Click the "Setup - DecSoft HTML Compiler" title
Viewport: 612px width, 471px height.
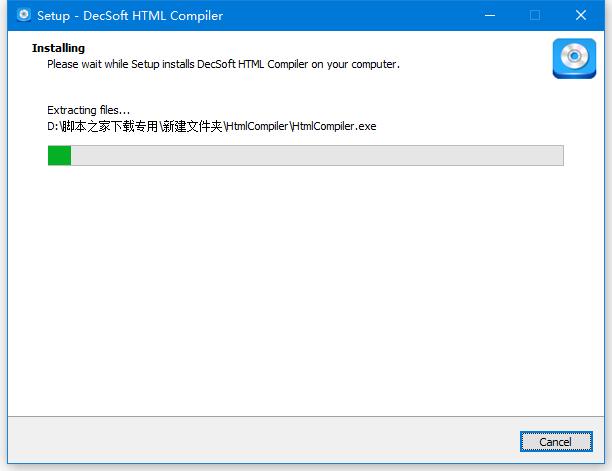(130, 16)
